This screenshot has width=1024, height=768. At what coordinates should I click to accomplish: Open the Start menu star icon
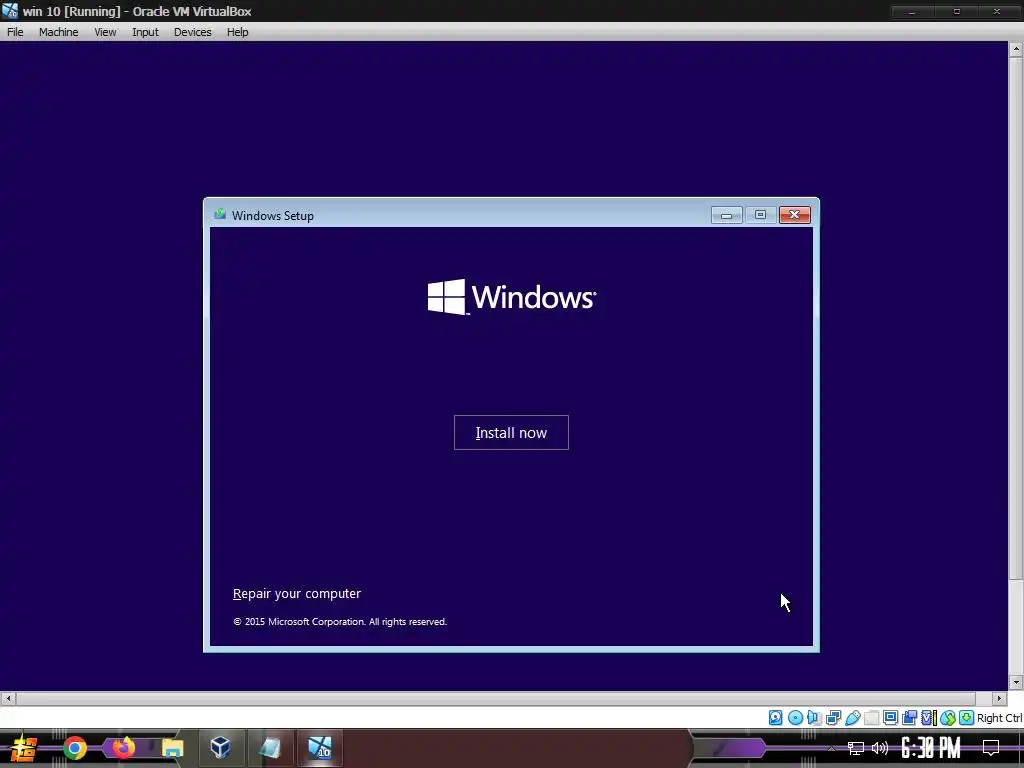pyautogui.click(x=24, y=748)
